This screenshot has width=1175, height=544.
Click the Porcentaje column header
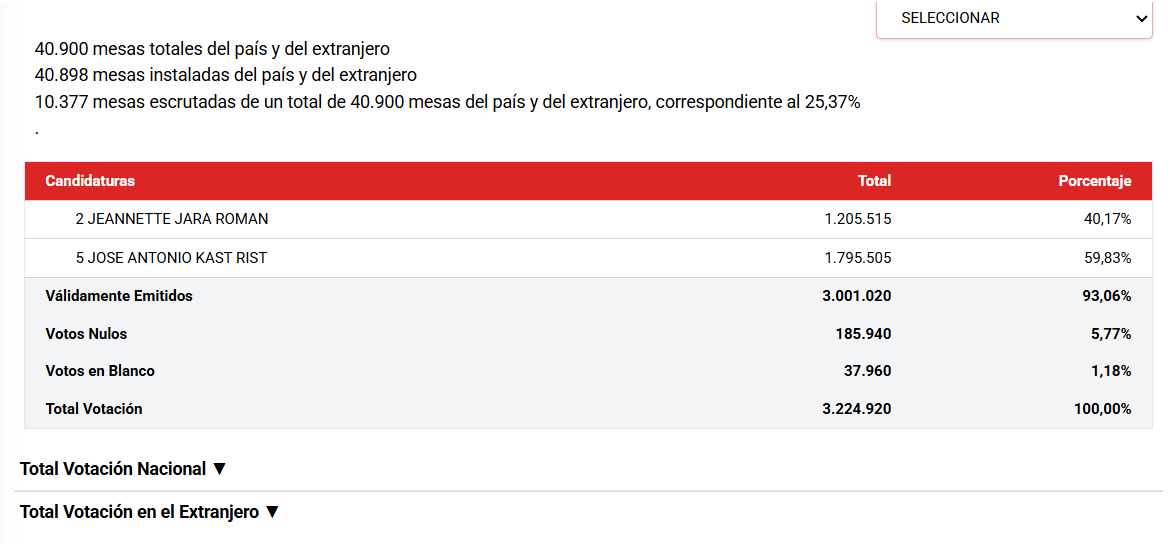coord(1095,181)
